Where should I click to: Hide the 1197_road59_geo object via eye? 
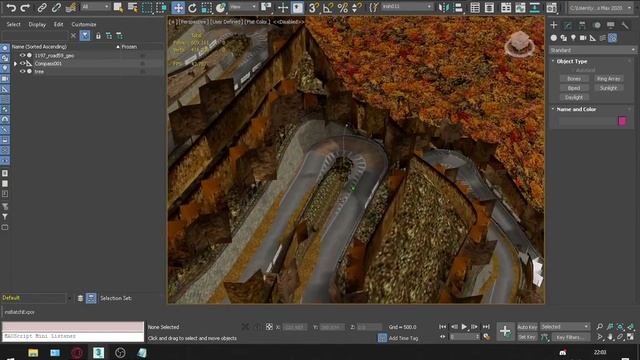22,56
